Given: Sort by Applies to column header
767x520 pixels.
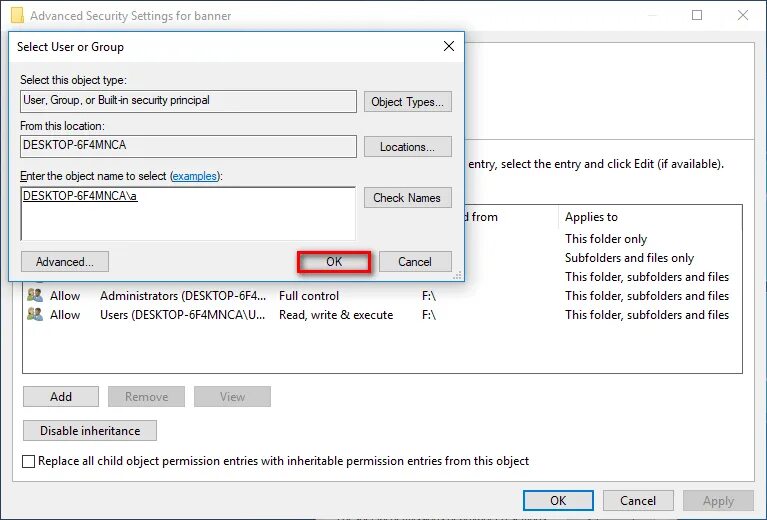Looking at the screenshot, I should 591,217.
